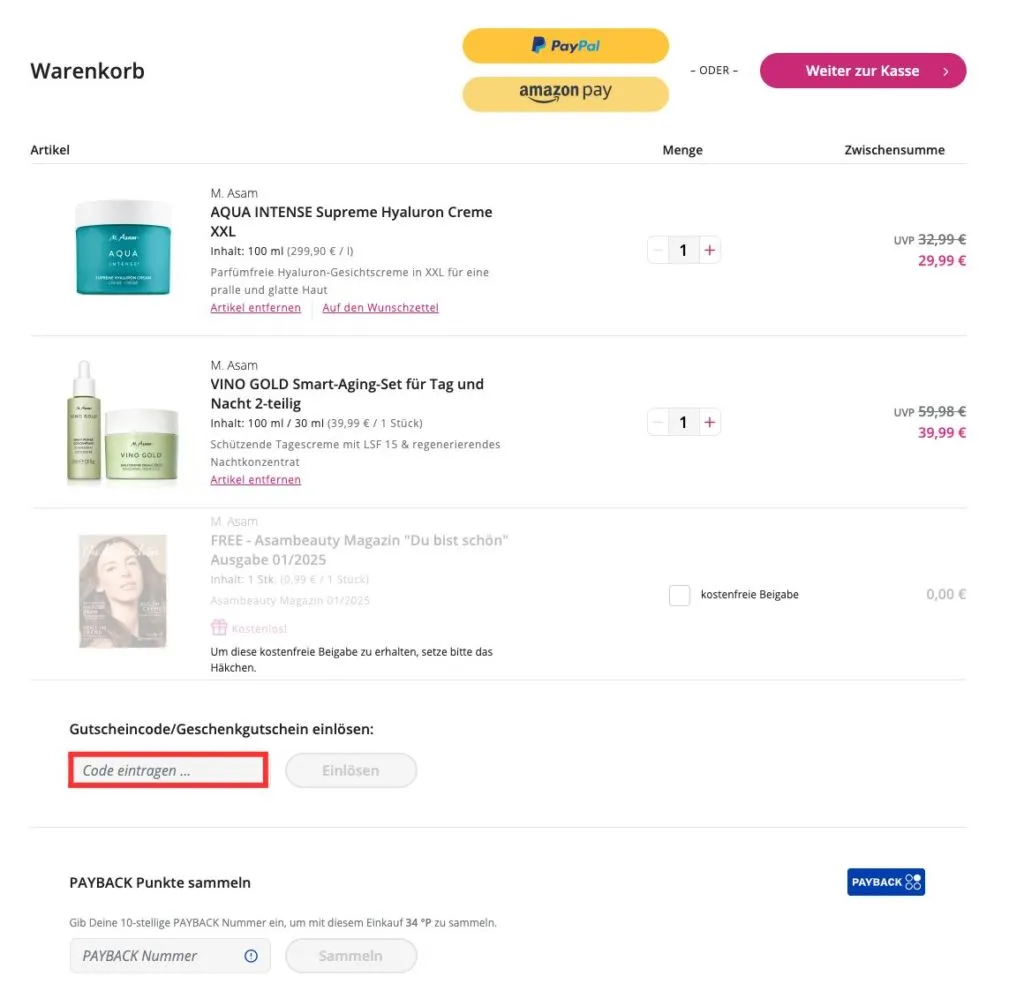Enable the kostenfreie Beigabe checkbox
Screen dimensions: 1024x991
pyautogui.click(x=679, y=594)
